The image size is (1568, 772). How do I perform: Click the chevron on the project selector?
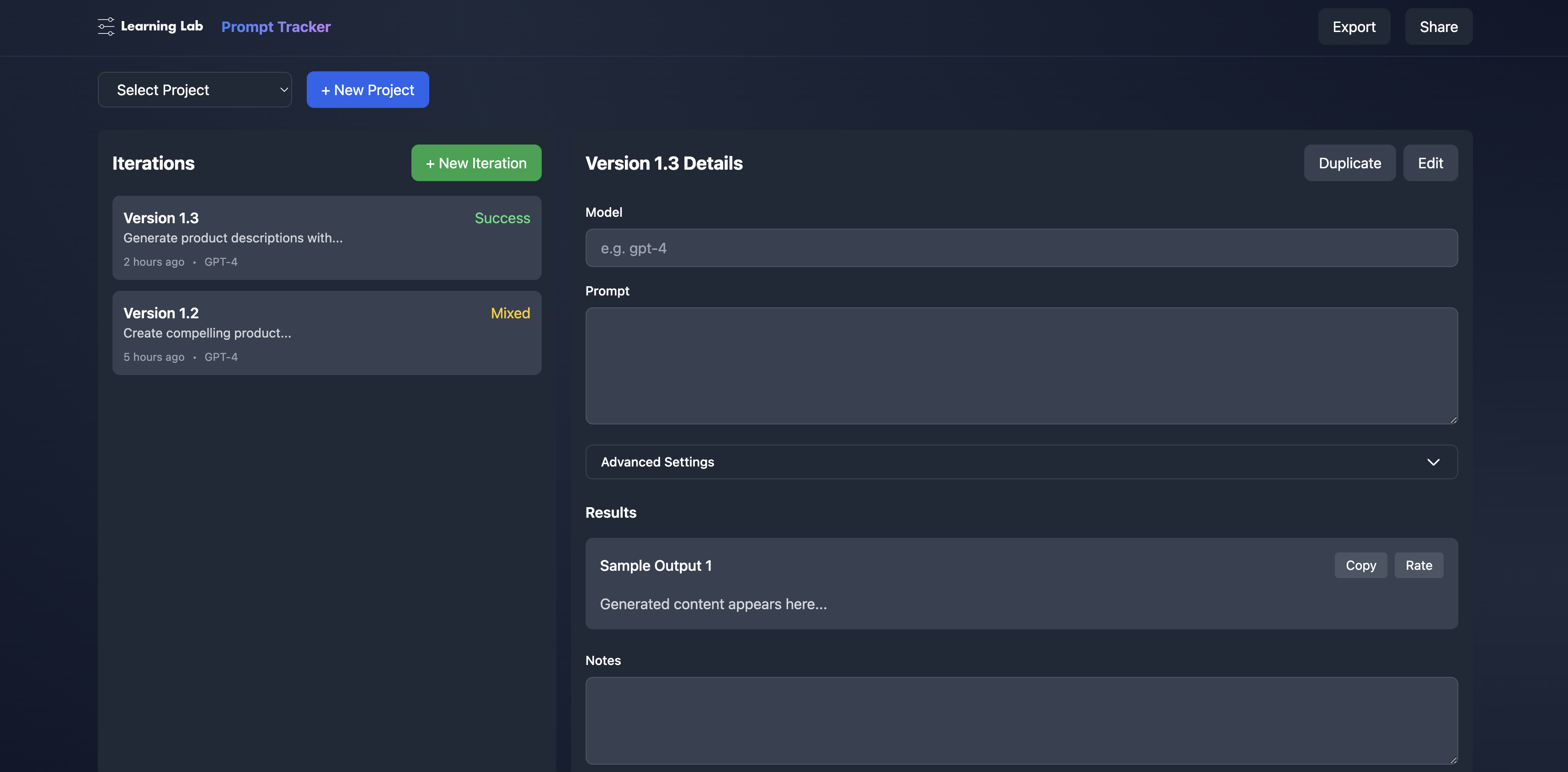[x=283, y=90]
